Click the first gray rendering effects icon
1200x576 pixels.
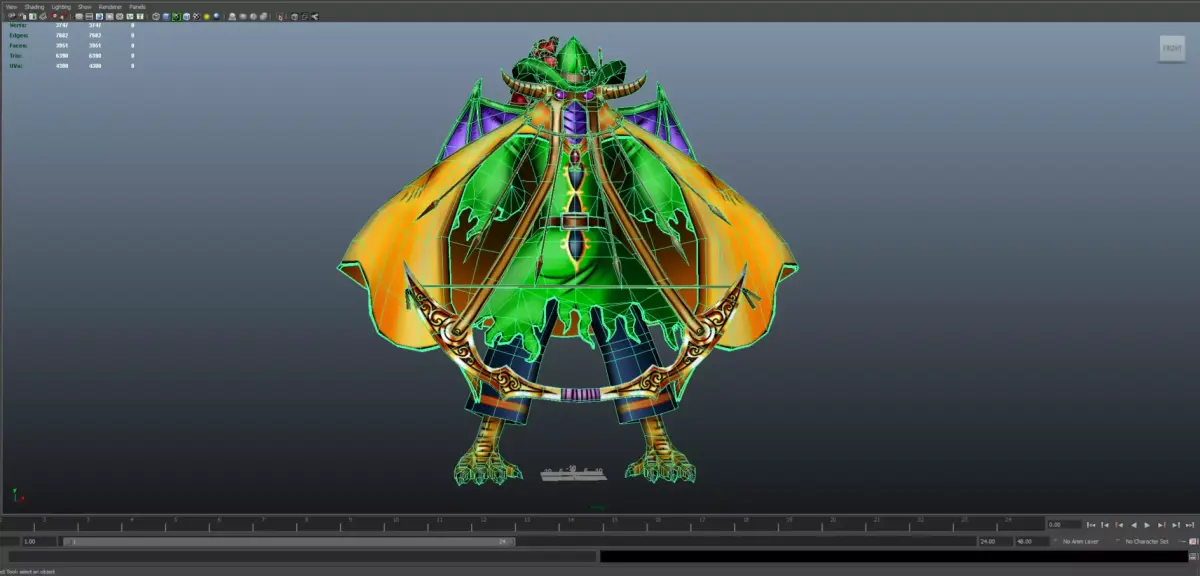[x=232, y=16]
